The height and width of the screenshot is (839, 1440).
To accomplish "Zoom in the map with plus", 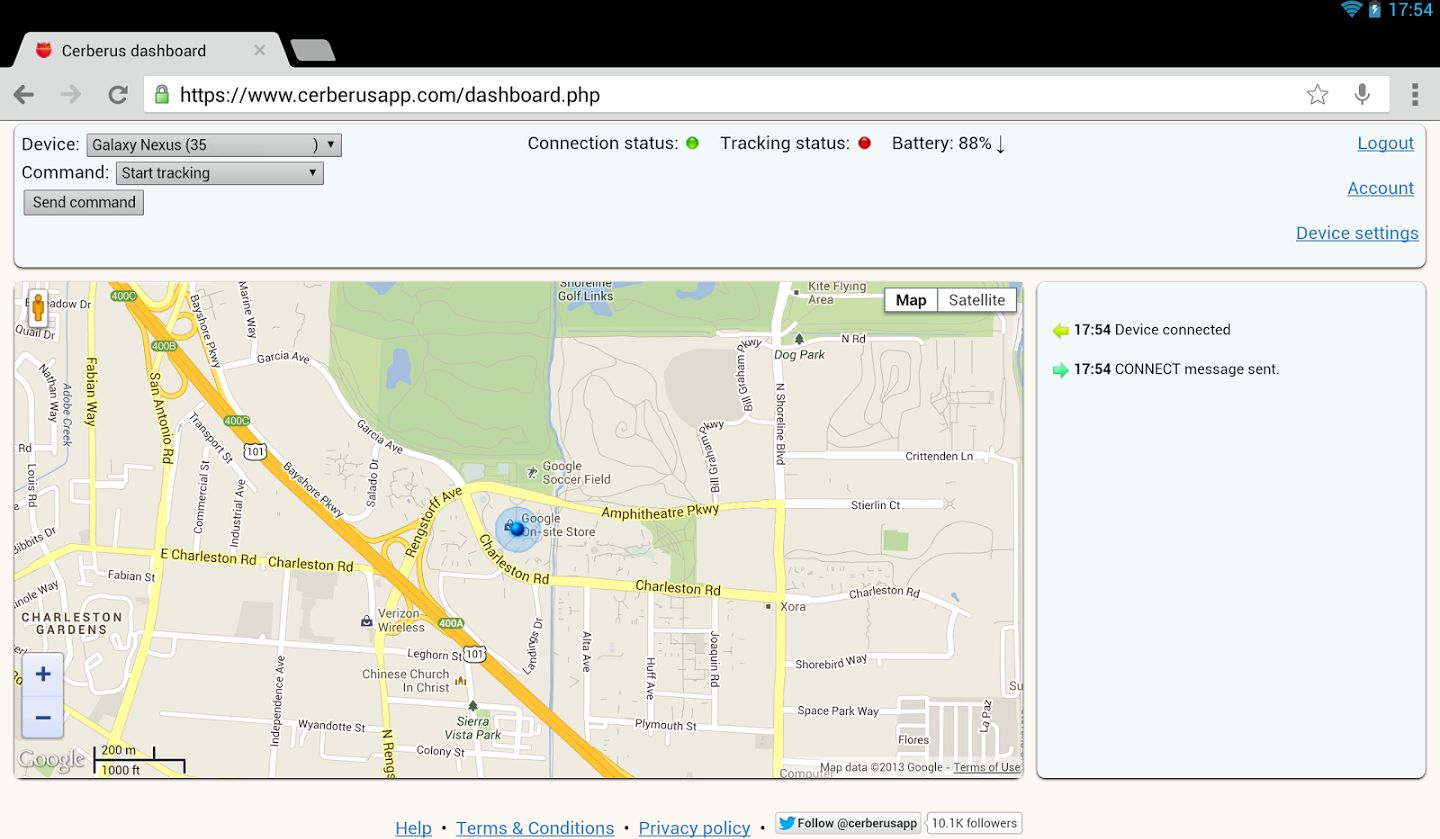I will point(43,675).
